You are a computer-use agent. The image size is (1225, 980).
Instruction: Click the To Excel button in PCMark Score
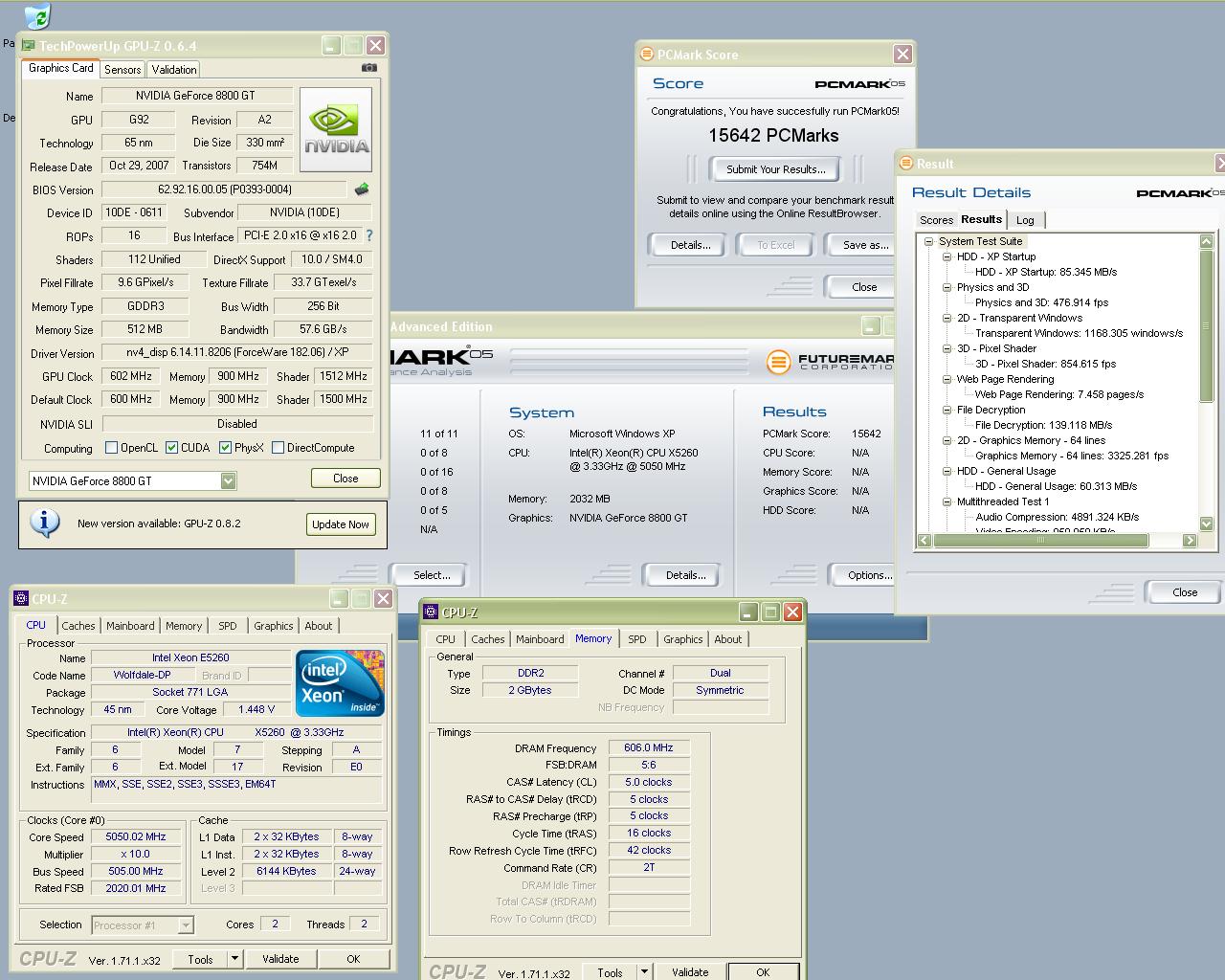click(776, 245)
